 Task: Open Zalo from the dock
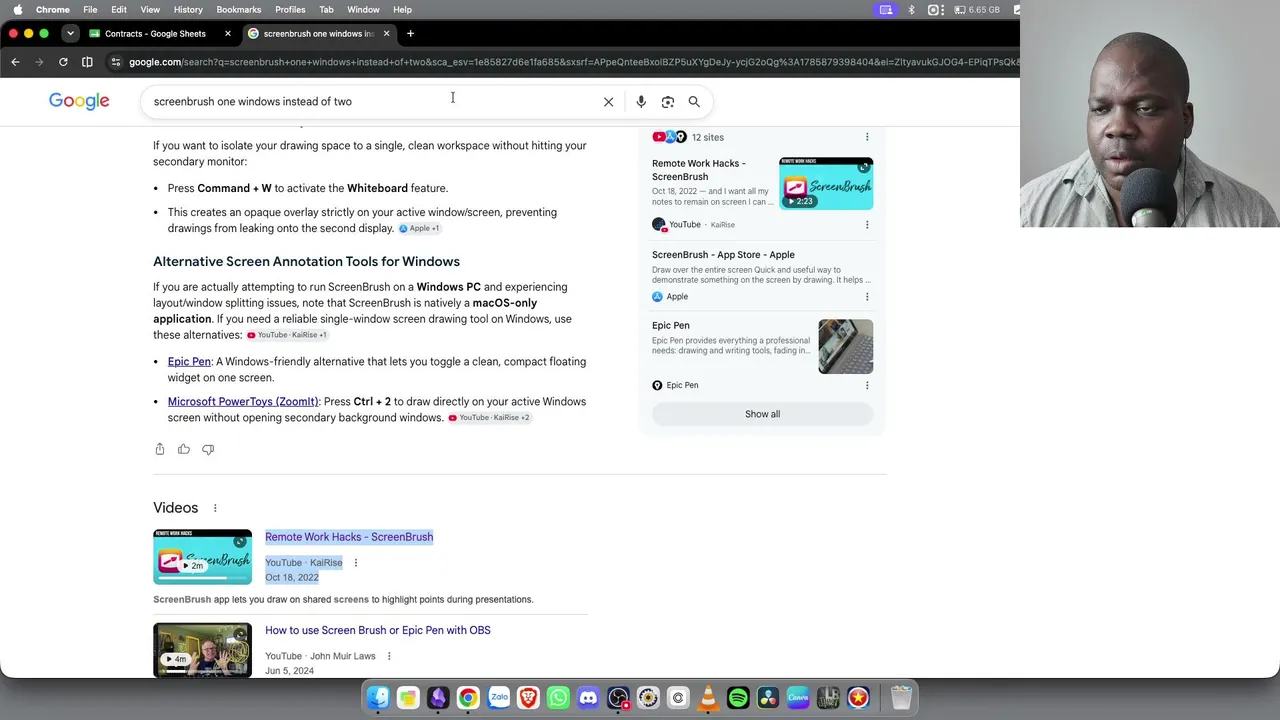[x=498, y=698]
